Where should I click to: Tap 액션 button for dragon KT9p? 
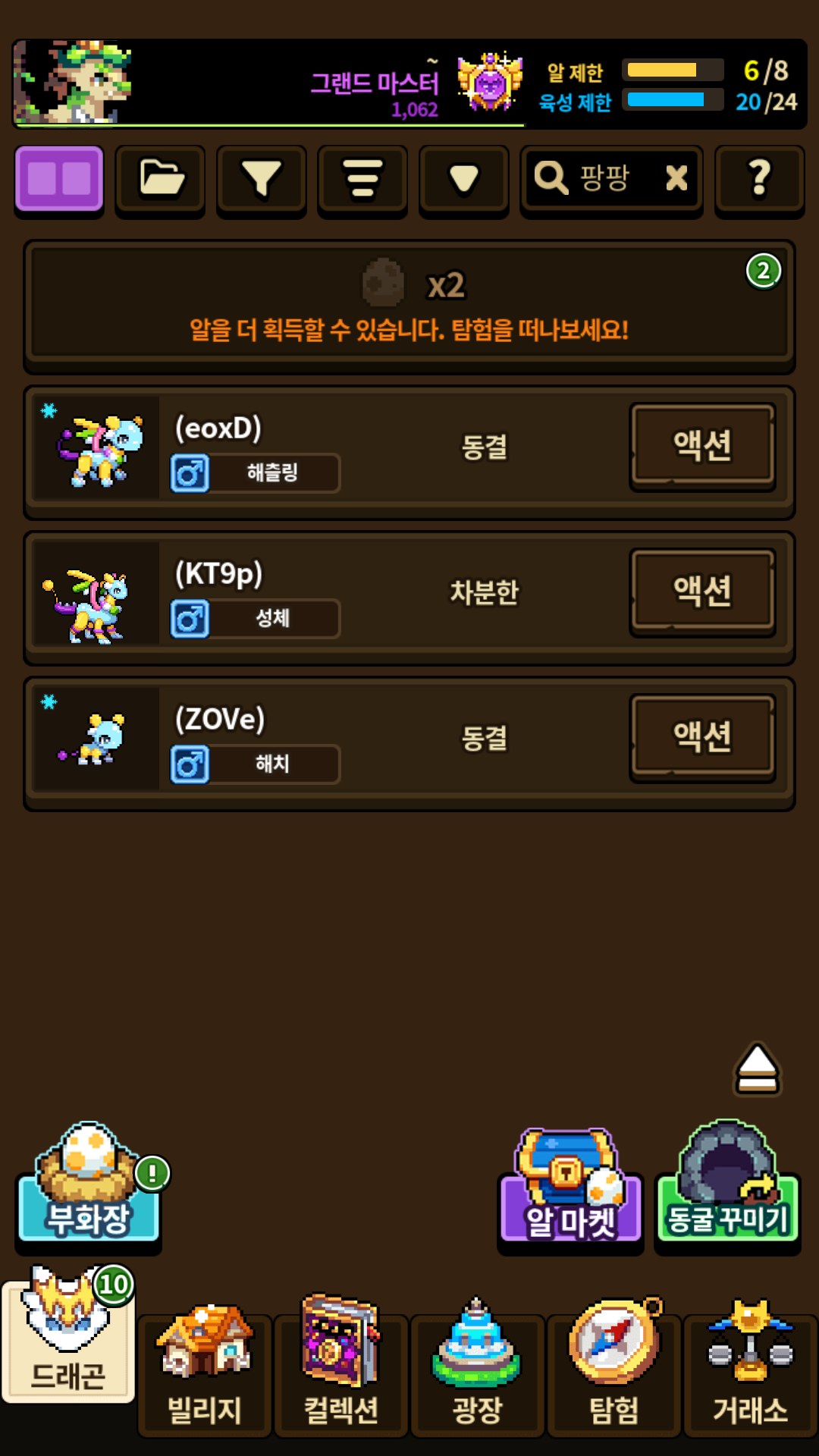702,591
